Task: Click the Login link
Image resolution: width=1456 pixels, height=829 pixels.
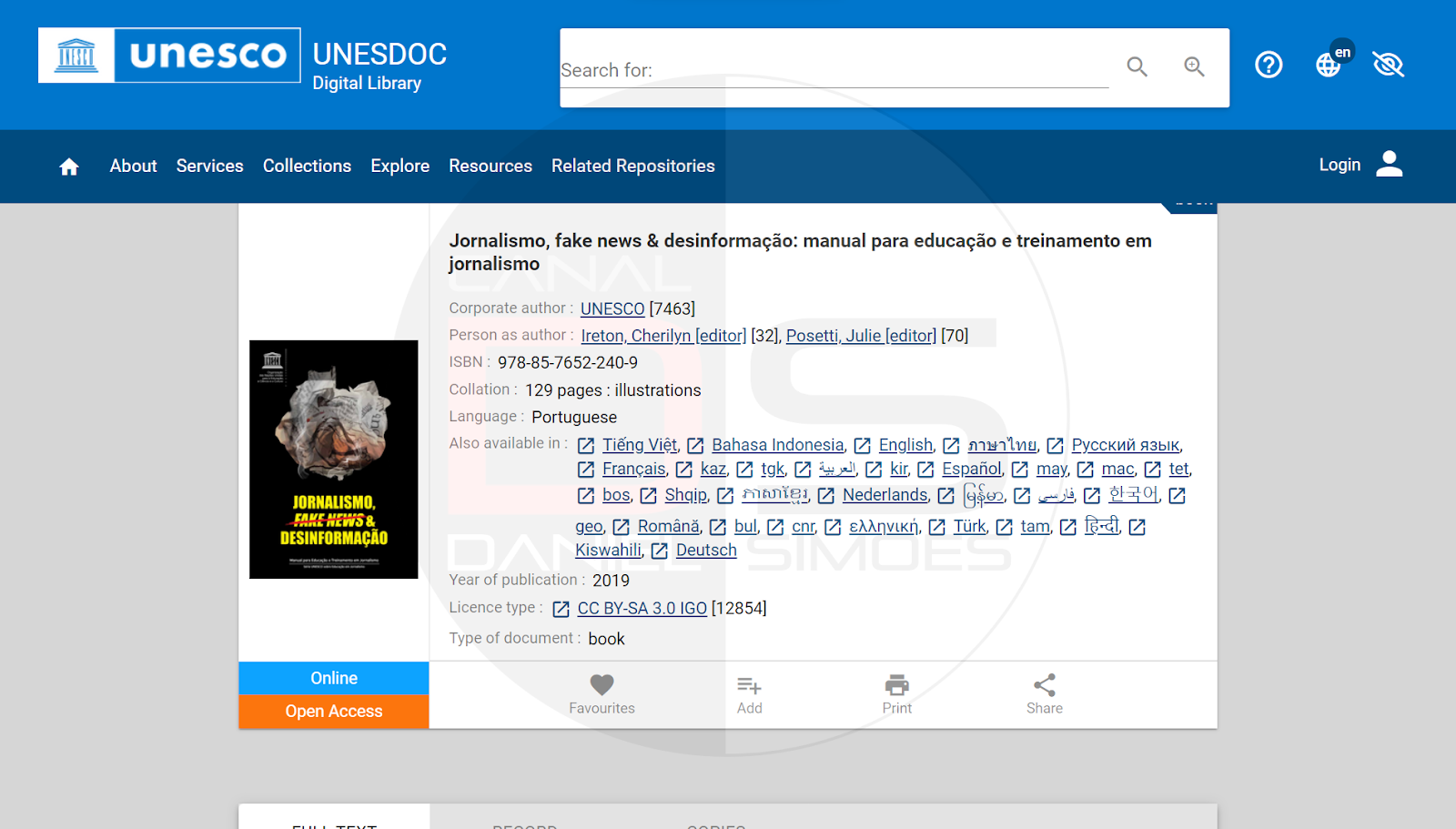Action: point(1340,165)
